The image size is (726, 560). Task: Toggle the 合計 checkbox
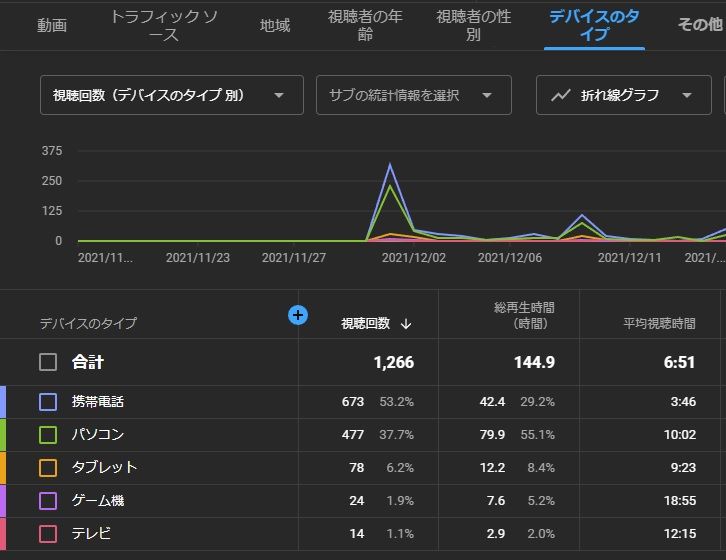48,362
